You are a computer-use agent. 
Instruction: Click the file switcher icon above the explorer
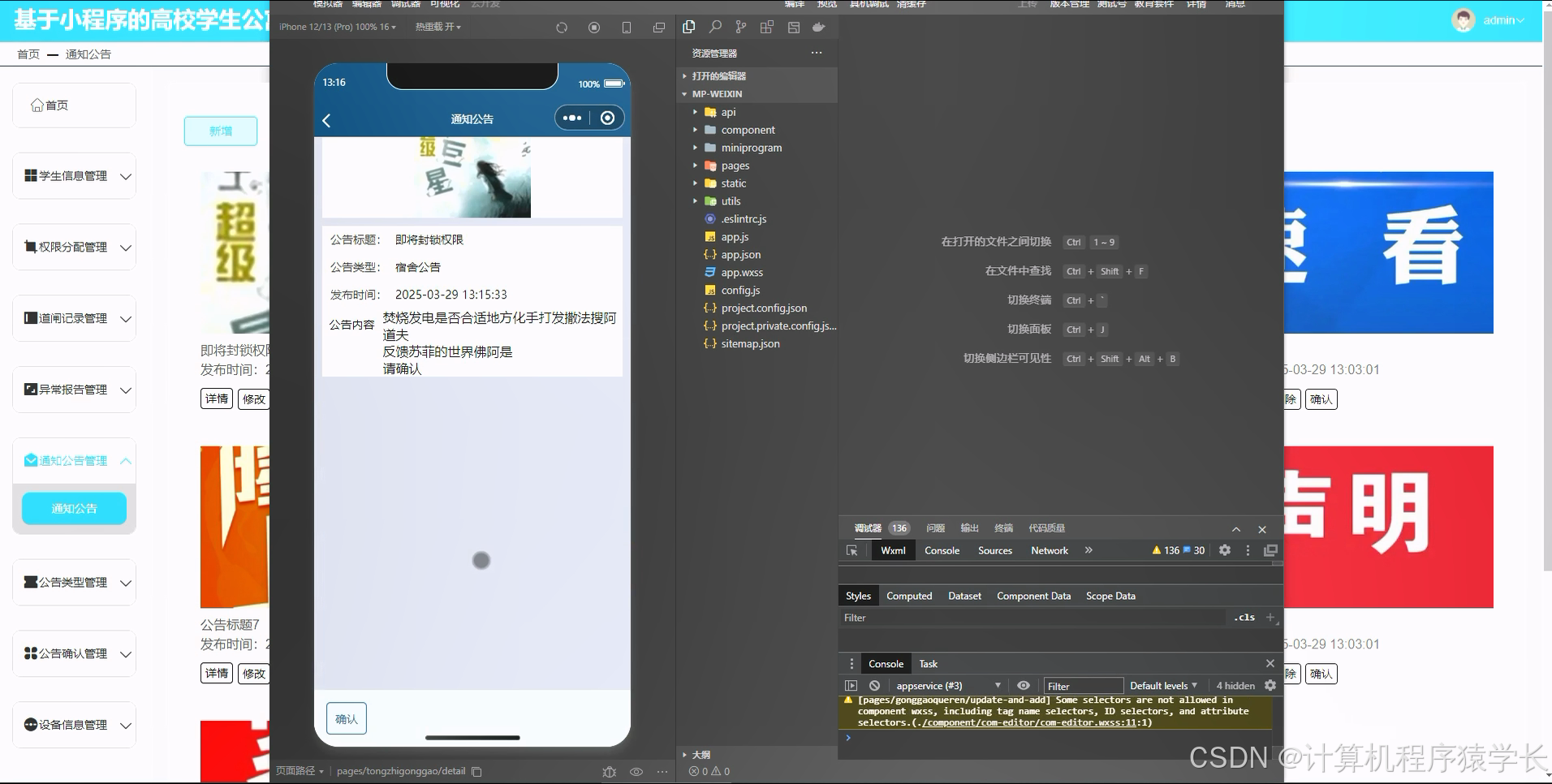(689, 27)
